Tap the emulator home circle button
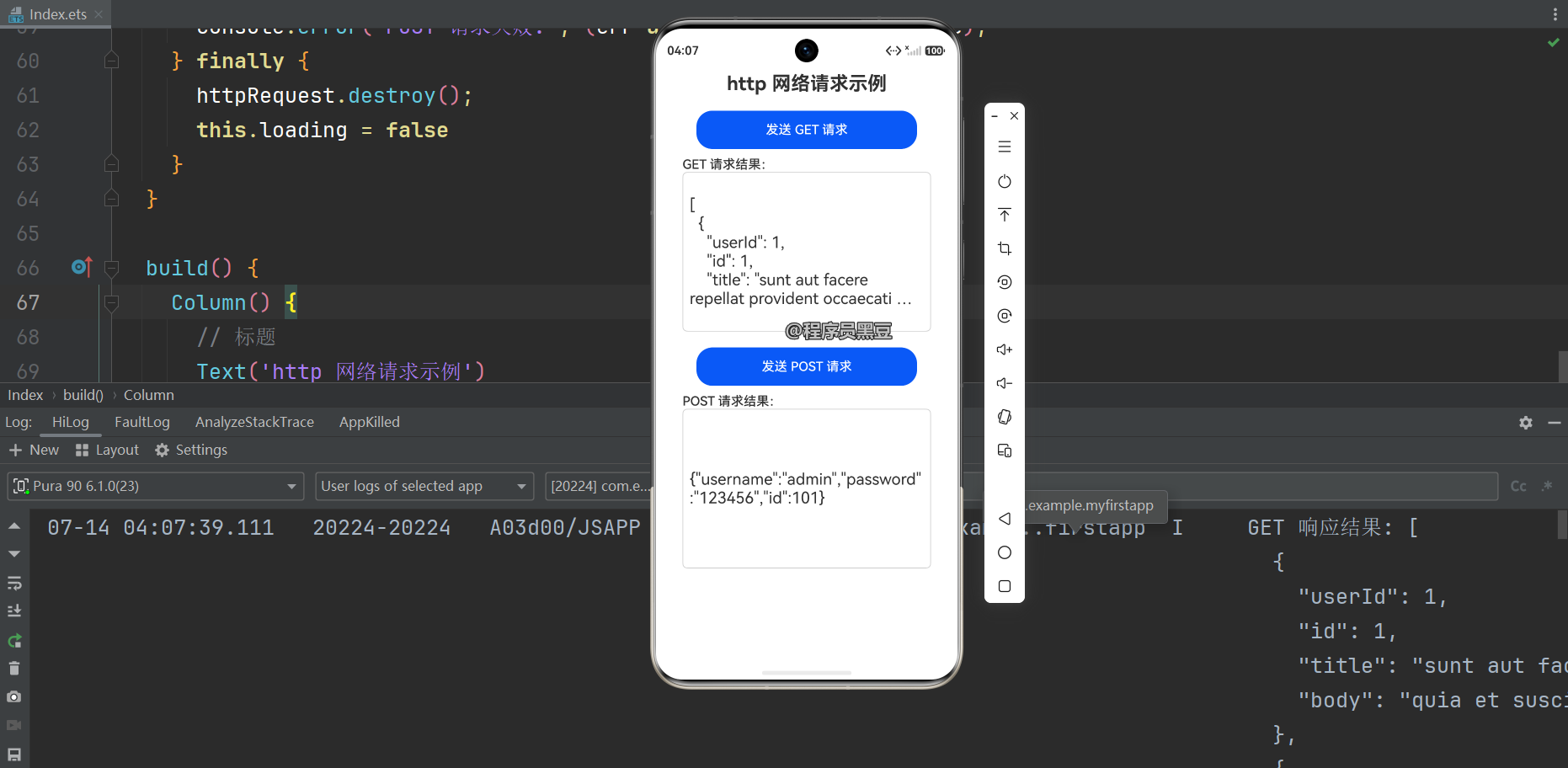 (1005, 552)
